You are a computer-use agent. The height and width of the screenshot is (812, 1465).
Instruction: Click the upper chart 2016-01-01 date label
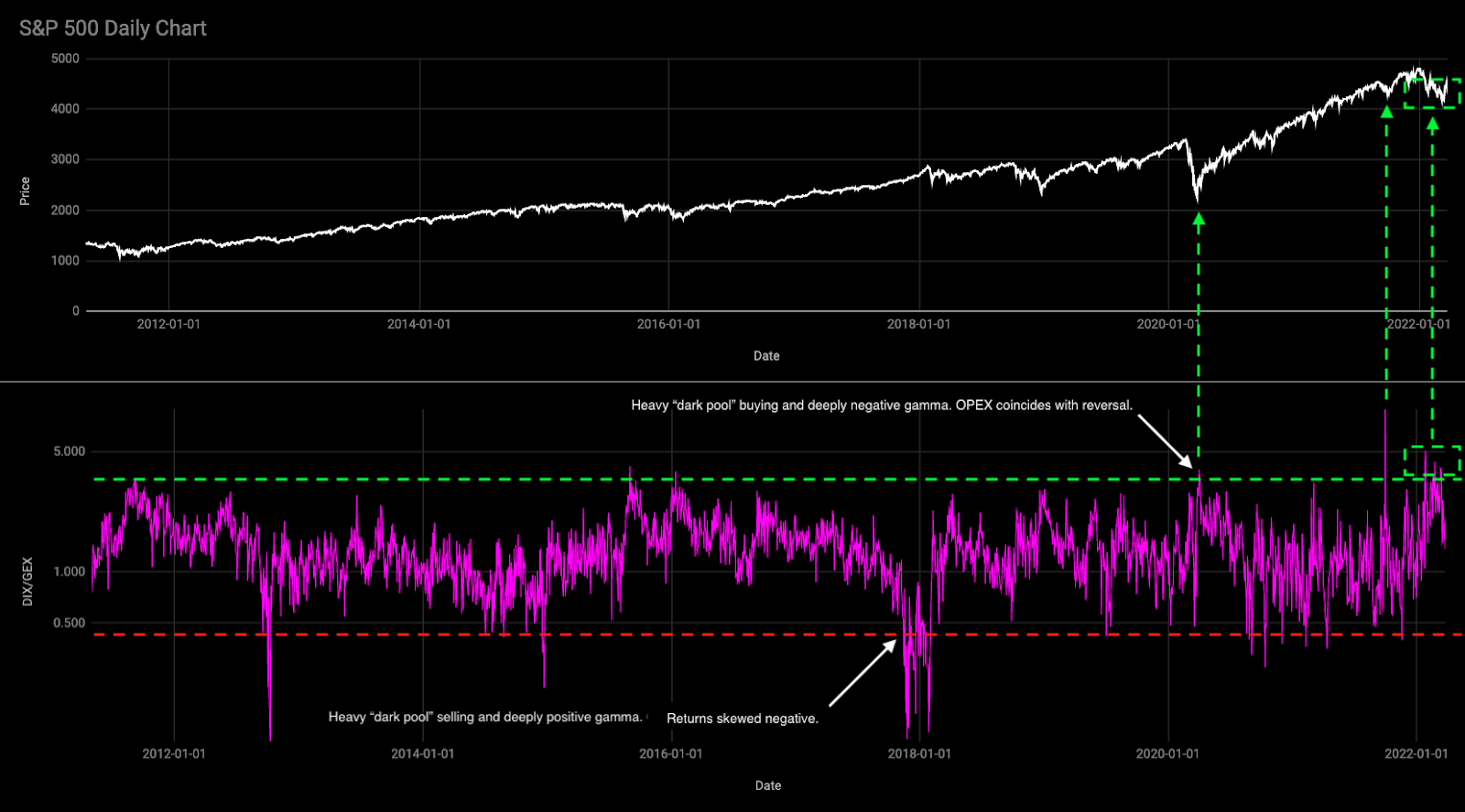click(668, 324)
